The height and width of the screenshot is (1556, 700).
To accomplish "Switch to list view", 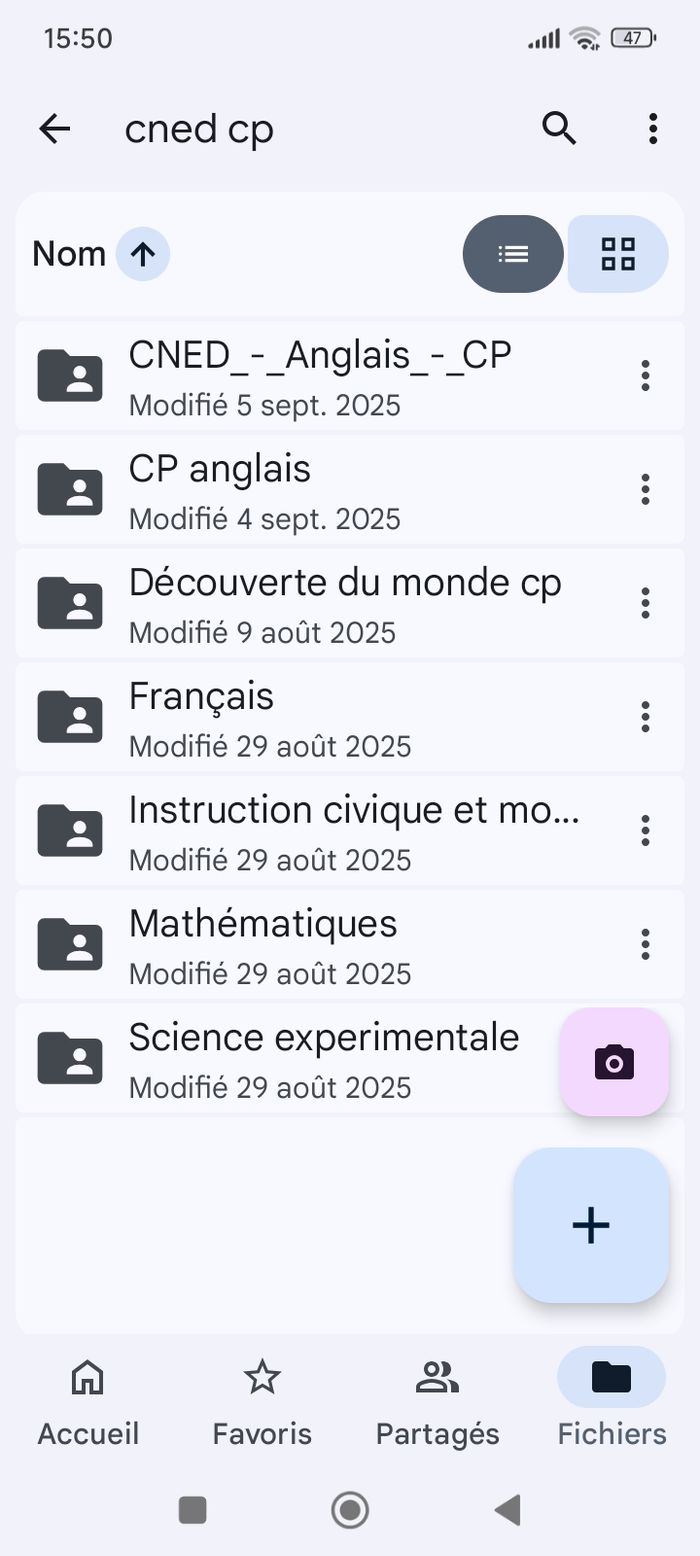I will (513, 254).
